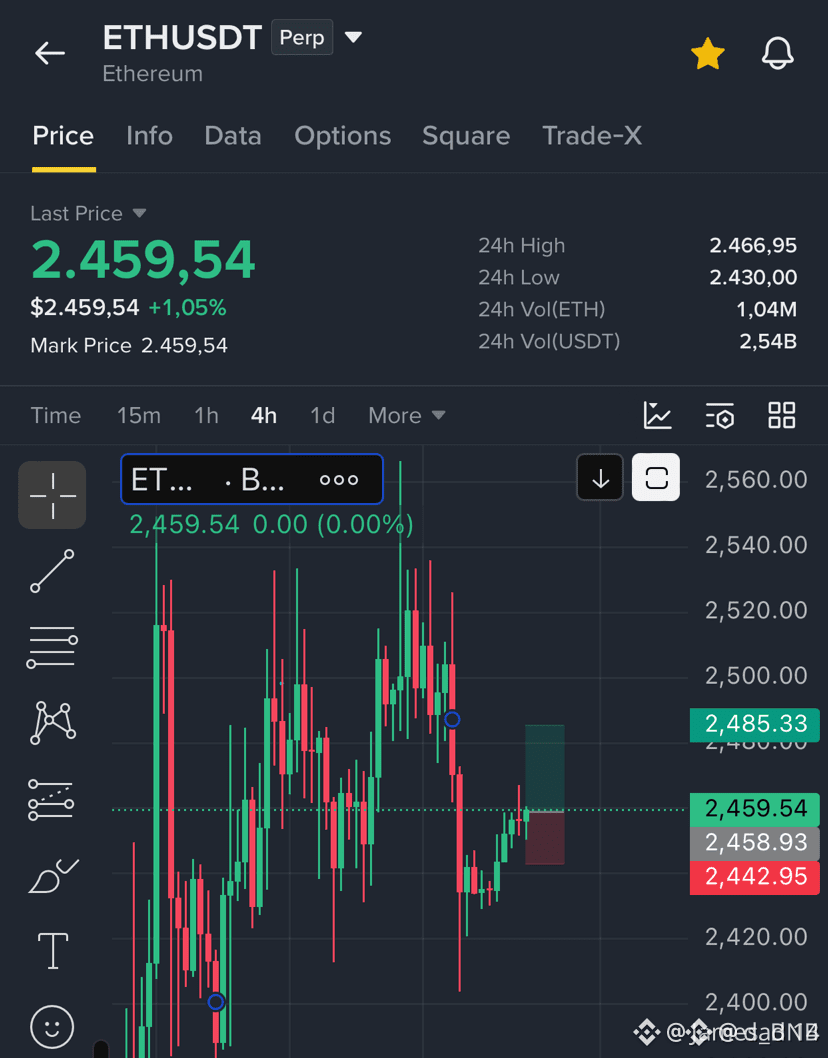Click the large green 2.459,54 last price

point(143,260)
